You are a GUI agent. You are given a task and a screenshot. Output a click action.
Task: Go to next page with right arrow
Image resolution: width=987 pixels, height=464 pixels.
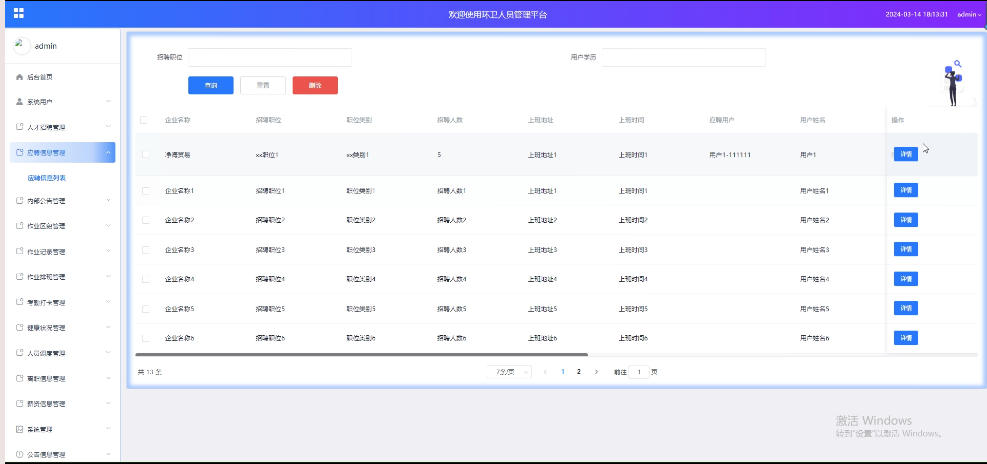click(596, 372)
